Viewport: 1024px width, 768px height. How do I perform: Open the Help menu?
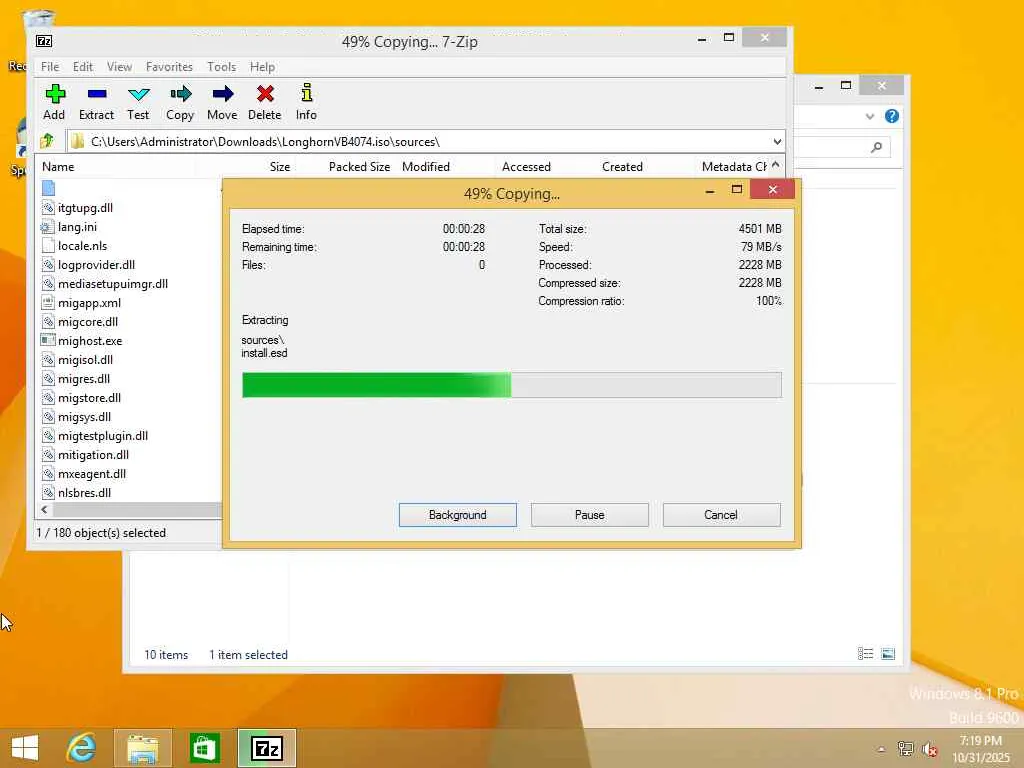(x=262, y=67)
